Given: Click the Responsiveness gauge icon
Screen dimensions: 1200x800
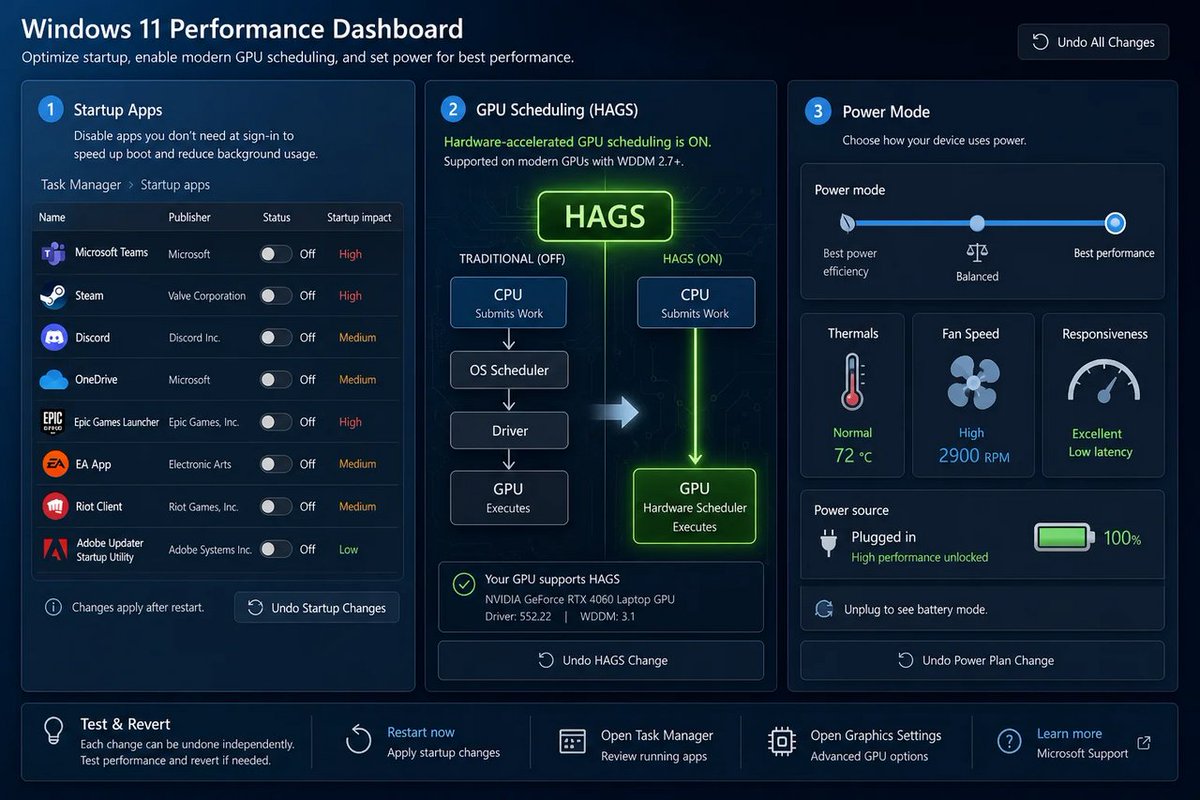Looking at the screenshot, I should click(1103, 383).
